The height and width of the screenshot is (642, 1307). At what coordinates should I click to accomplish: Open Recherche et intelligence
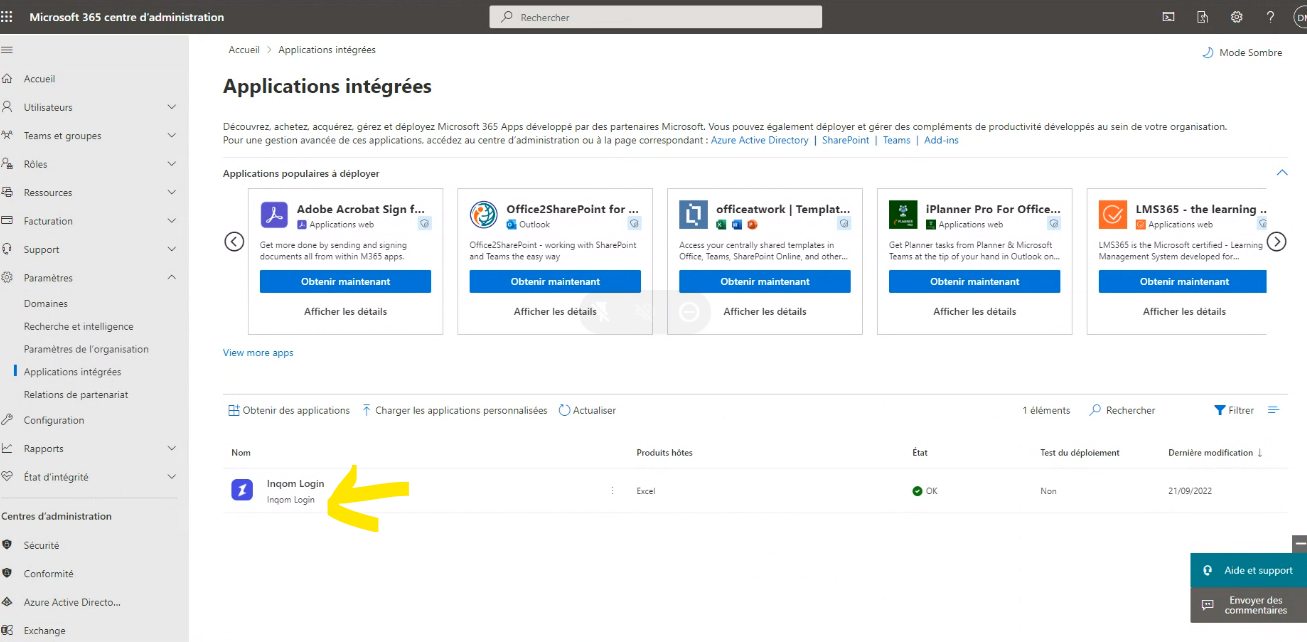point(79,327)
